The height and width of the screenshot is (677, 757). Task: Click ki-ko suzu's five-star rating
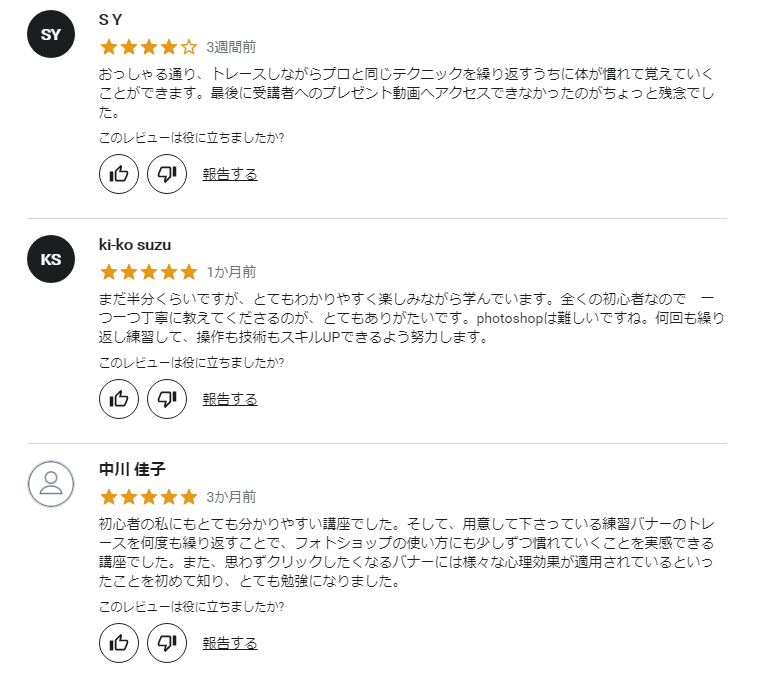(149, 272)
